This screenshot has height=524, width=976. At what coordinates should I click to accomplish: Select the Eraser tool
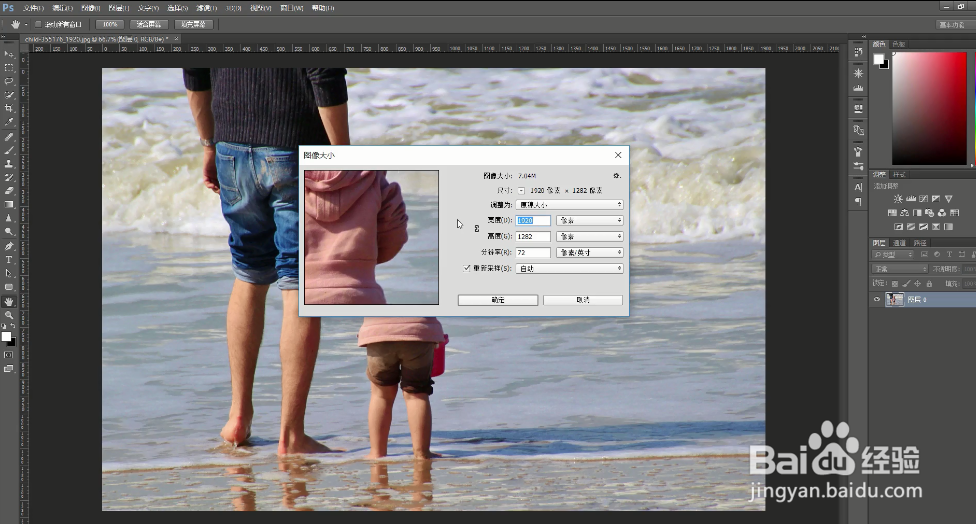pyautogui.click(x=9, y=191)
